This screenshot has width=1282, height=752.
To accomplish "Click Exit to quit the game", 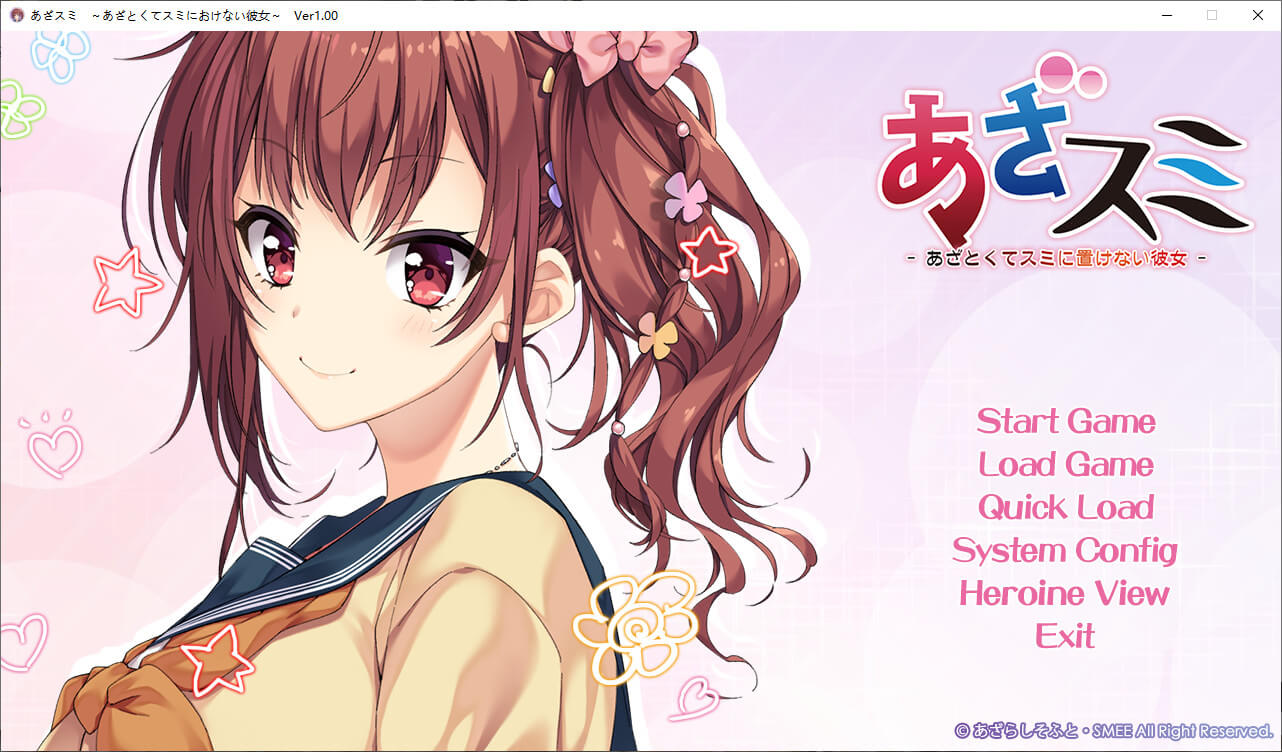I will [1065, 636].
